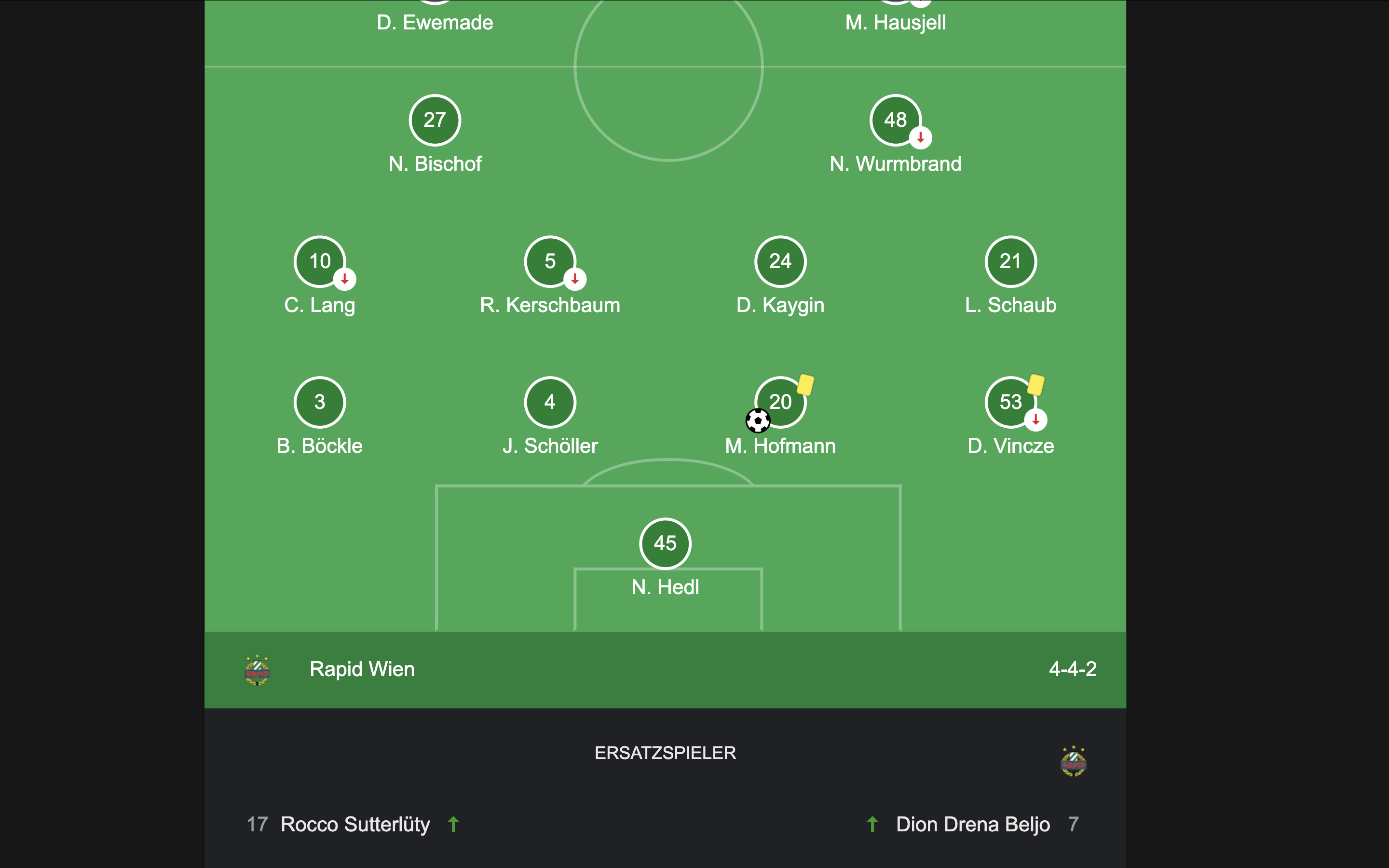Click green sub-in arrow next to Rocco Sutterlüty
Image resolution: width=1389 pixels, height=868 pixels.
[x=453, y=825]
